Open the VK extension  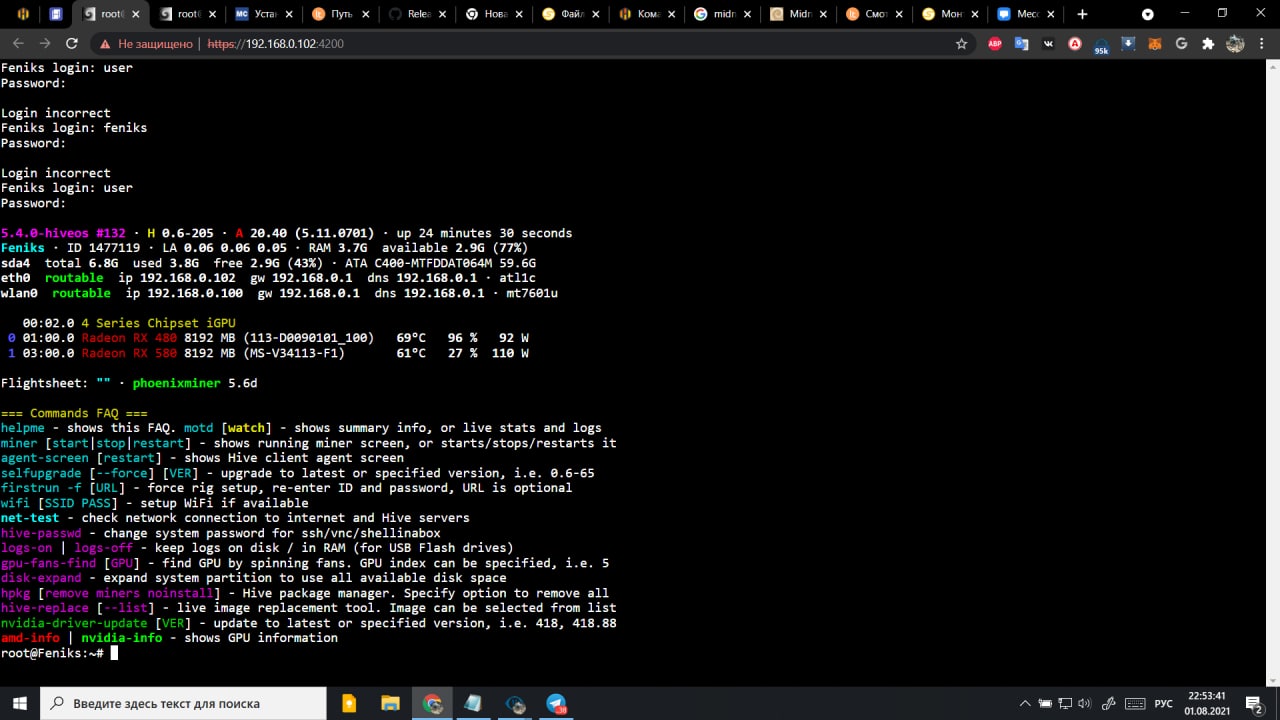pyautogui.click(x=1048, y=44)
